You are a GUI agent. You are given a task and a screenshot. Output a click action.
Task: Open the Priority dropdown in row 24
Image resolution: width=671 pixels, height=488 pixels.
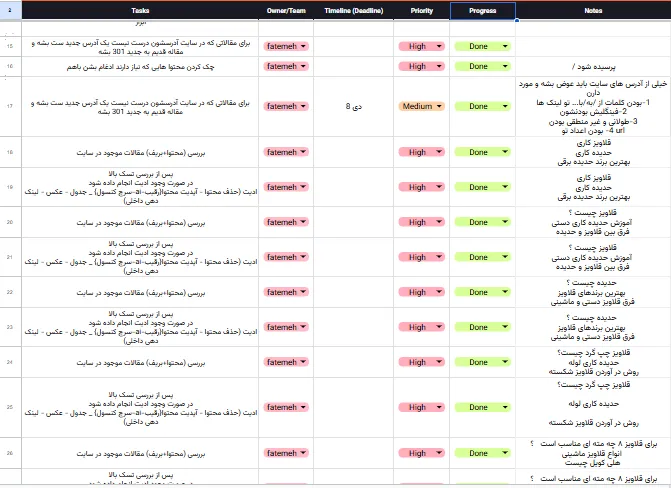[422, 362]
